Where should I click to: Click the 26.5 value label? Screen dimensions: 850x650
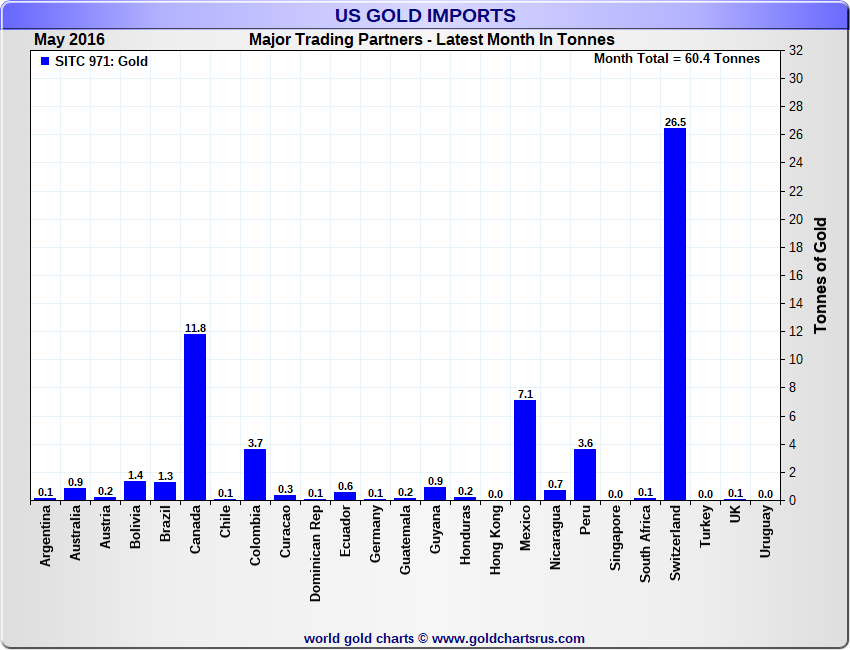coord(675,122)
